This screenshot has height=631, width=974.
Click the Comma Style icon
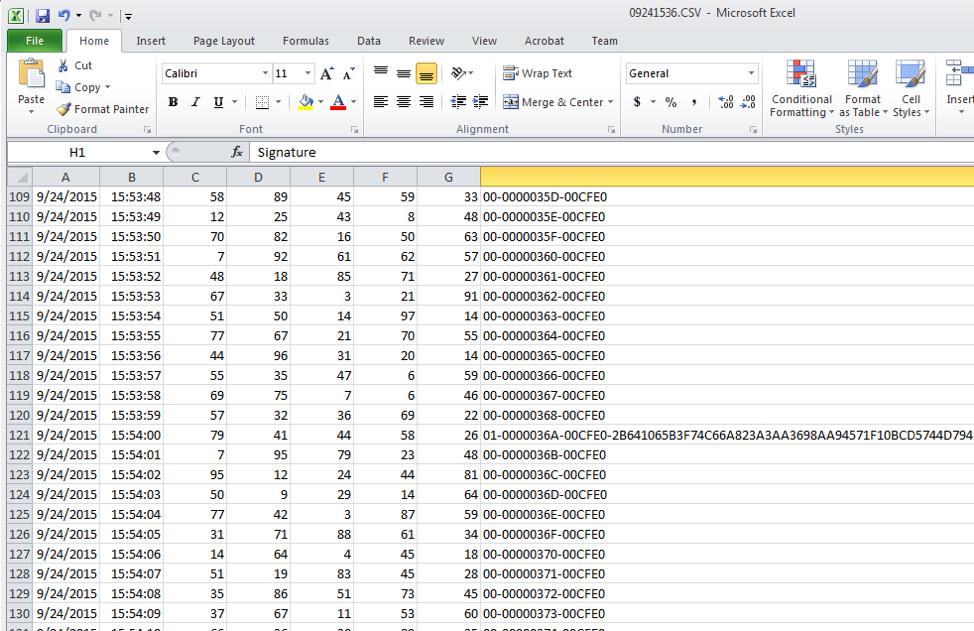tap(694, 102)
